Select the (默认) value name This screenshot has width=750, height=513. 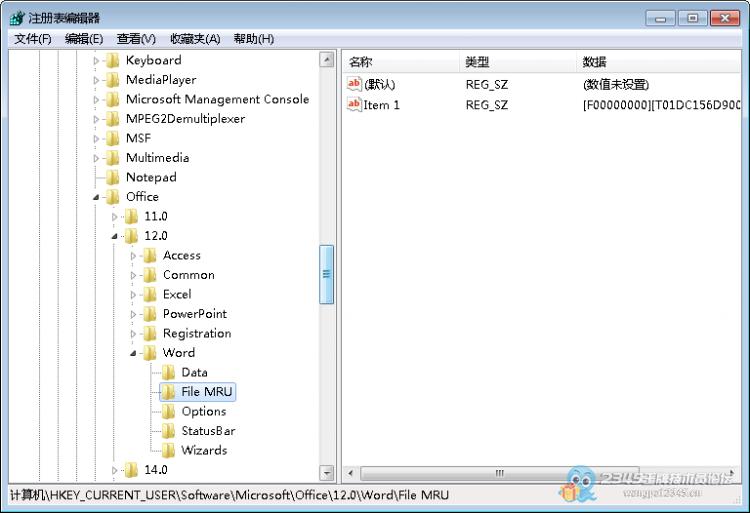[x=379, y=85]
